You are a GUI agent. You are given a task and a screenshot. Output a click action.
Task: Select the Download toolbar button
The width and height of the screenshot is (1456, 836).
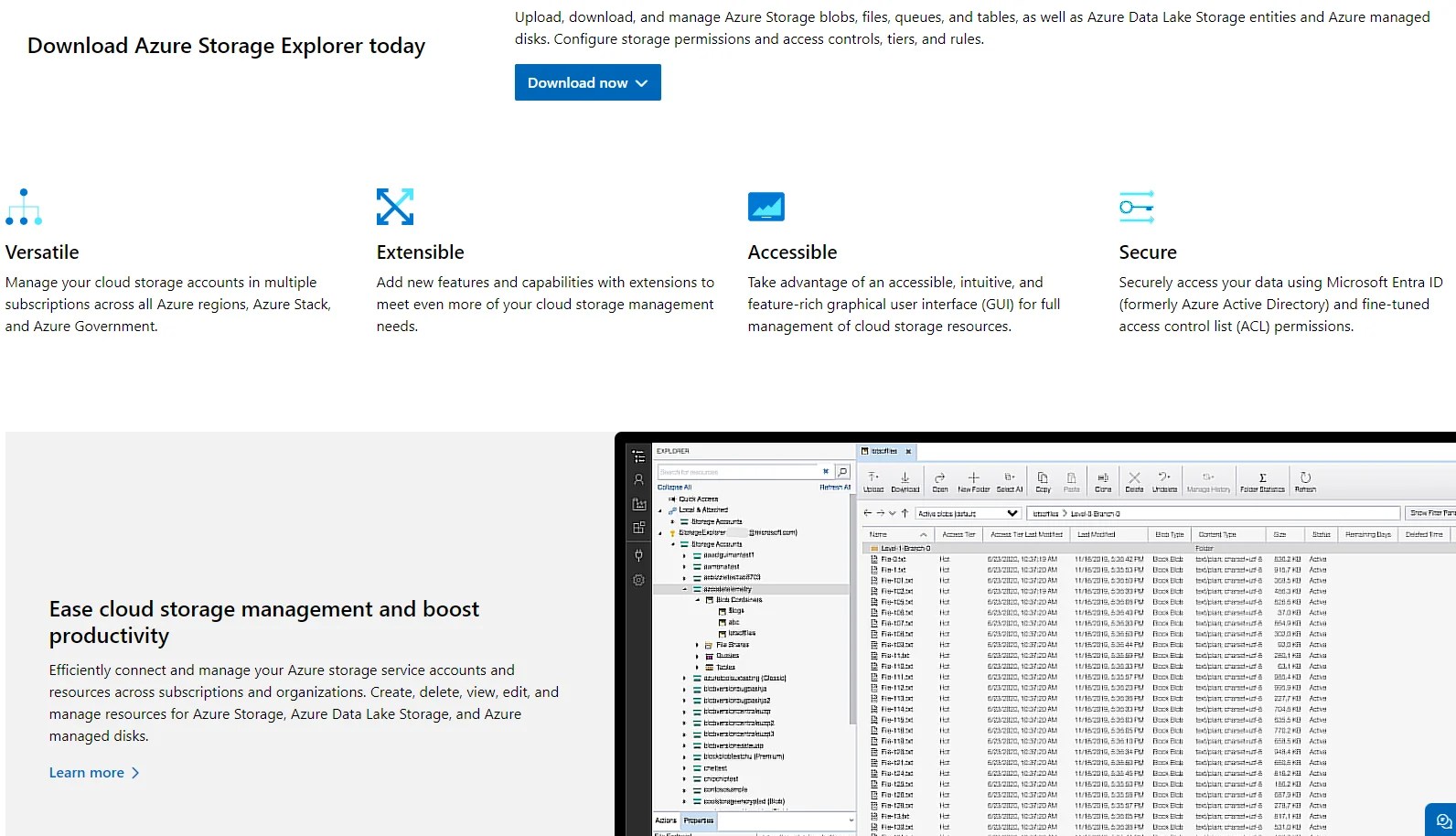(x=905, y=482)
